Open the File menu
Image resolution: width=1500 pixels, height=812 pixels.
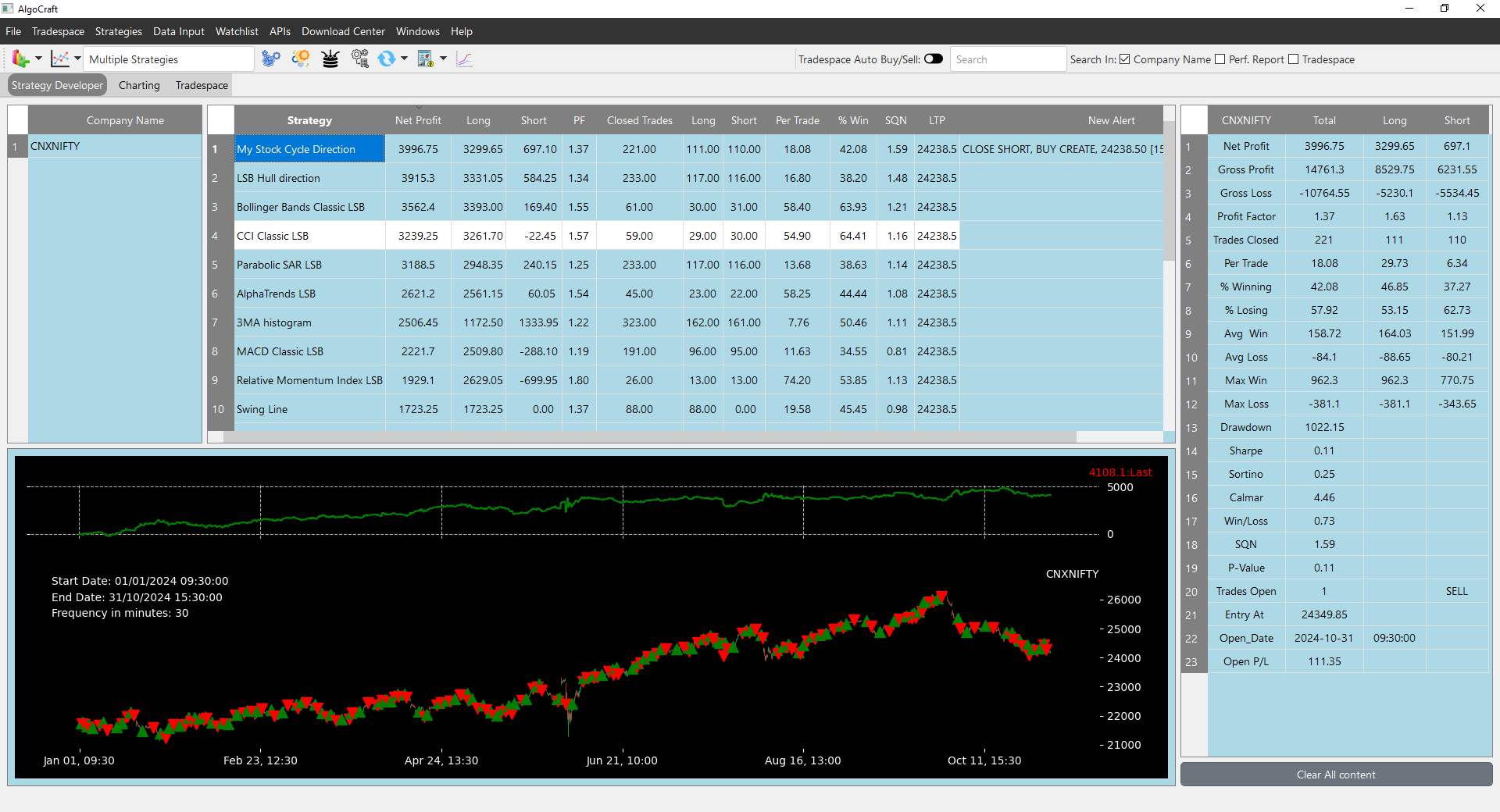point(13,31)
